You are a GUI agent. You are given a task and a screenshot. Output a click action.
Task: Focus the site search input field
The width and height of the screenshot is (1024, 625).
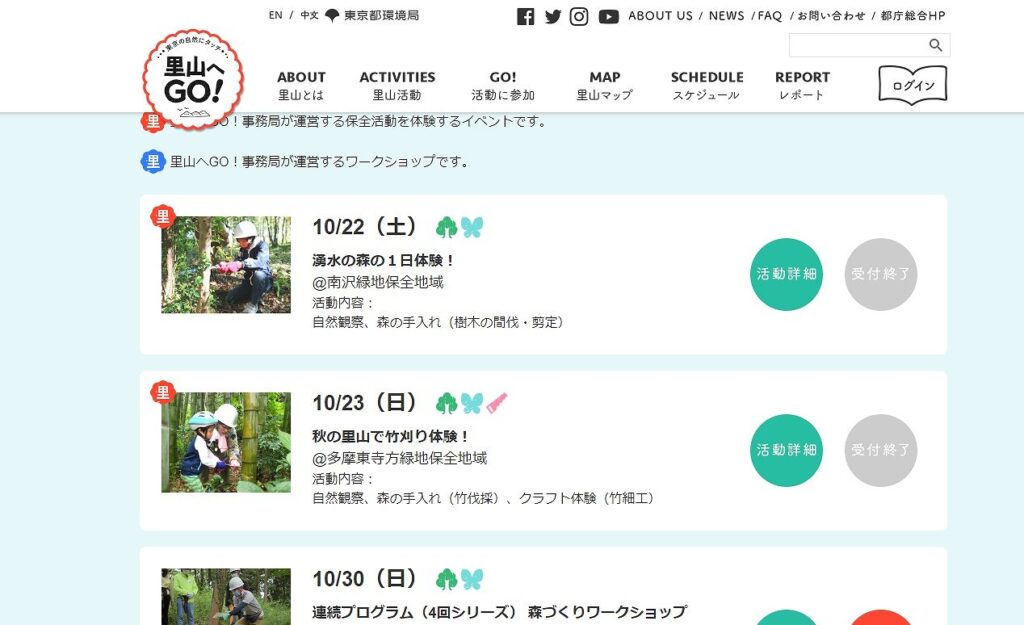[x=858, y=45]
